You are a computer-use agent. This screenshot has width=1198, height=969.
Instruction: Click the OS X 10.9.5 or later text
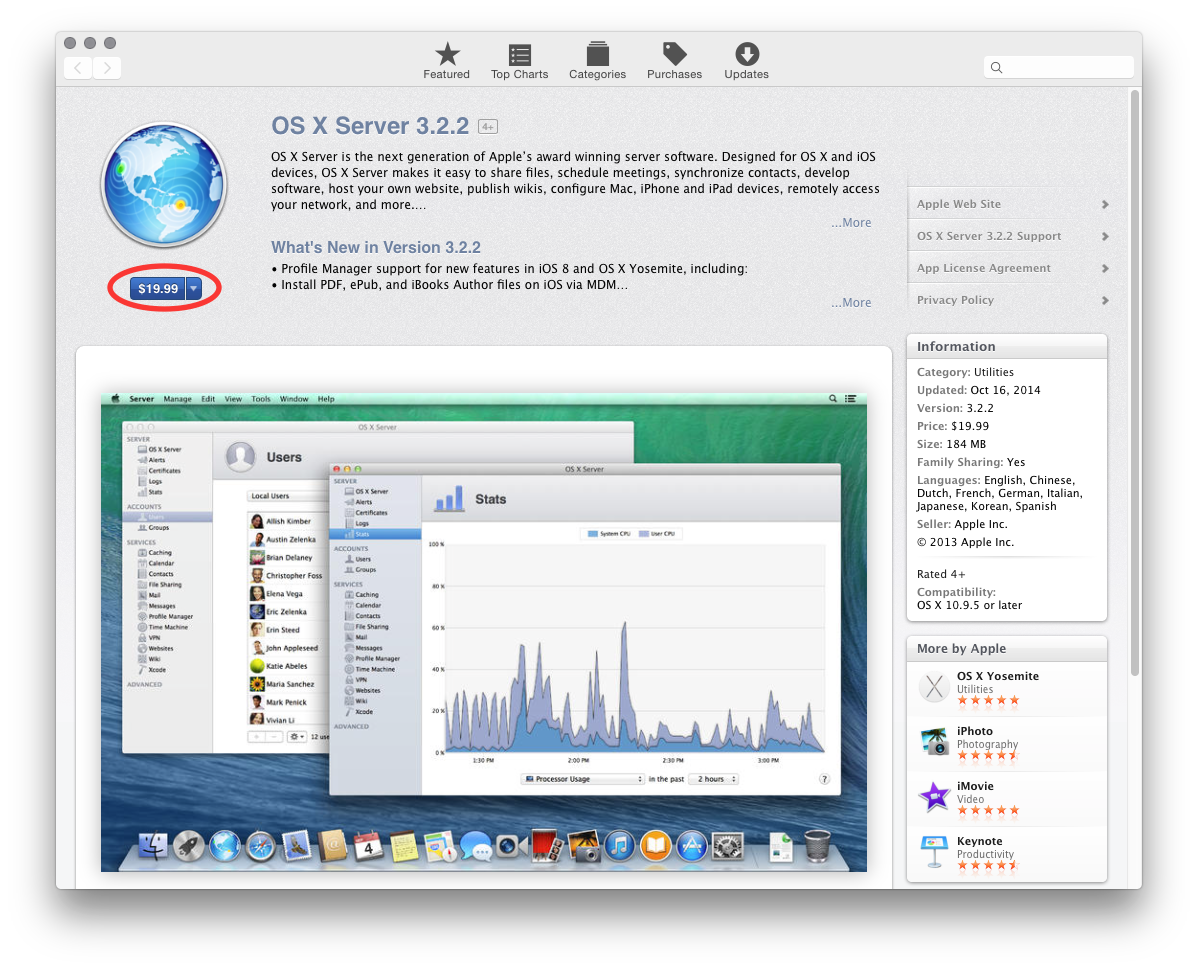969,605
